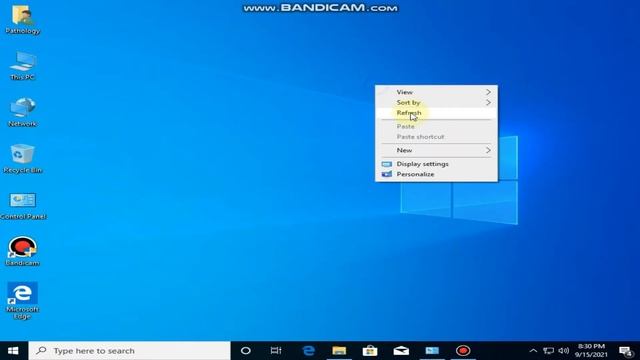Click the Cortana circle icon
Image resolution: width=640 pixels, height=360 pixels.
(x=246, y=351)
